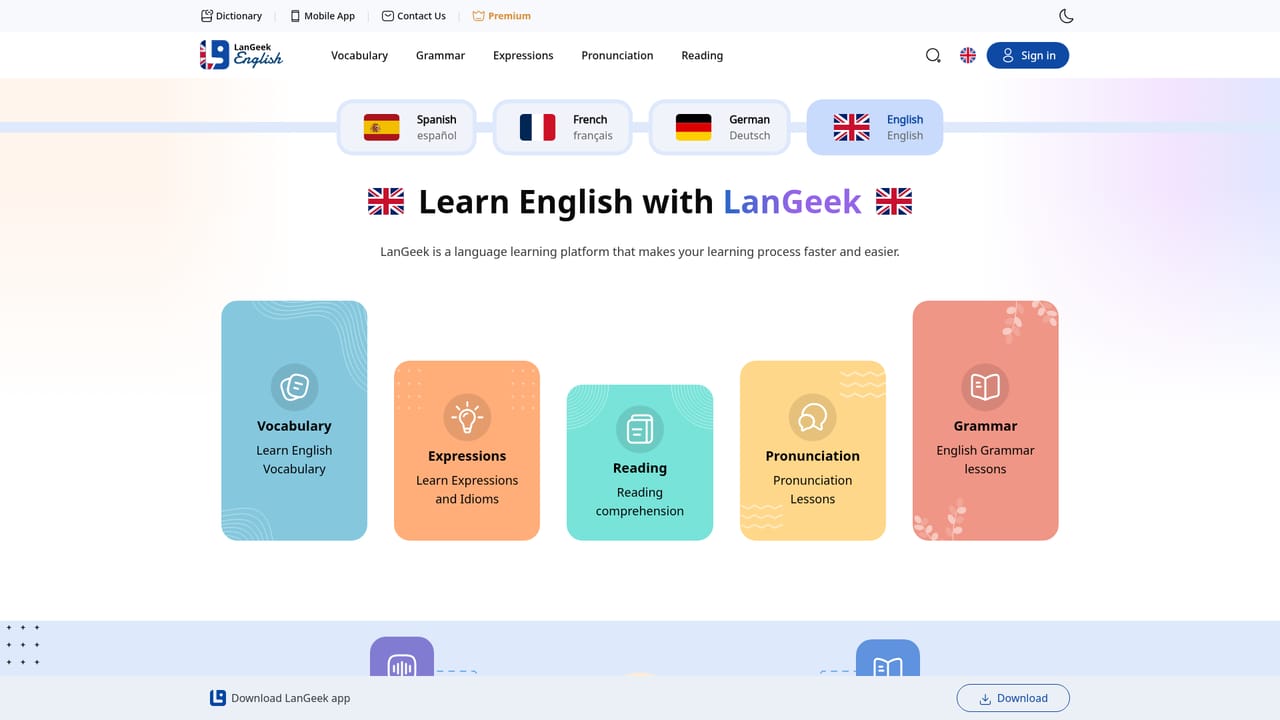Screen dimensions: 1280x720
Task: Click the LanGeek app icon in download bar
Action: coord(218,698)
